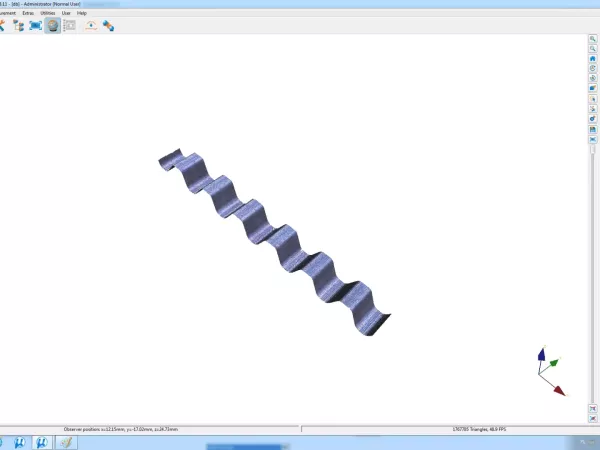600x450 pixels.
Task: Click the save floppy disk icon in right toolbar
Action: [x=592, y=129]
